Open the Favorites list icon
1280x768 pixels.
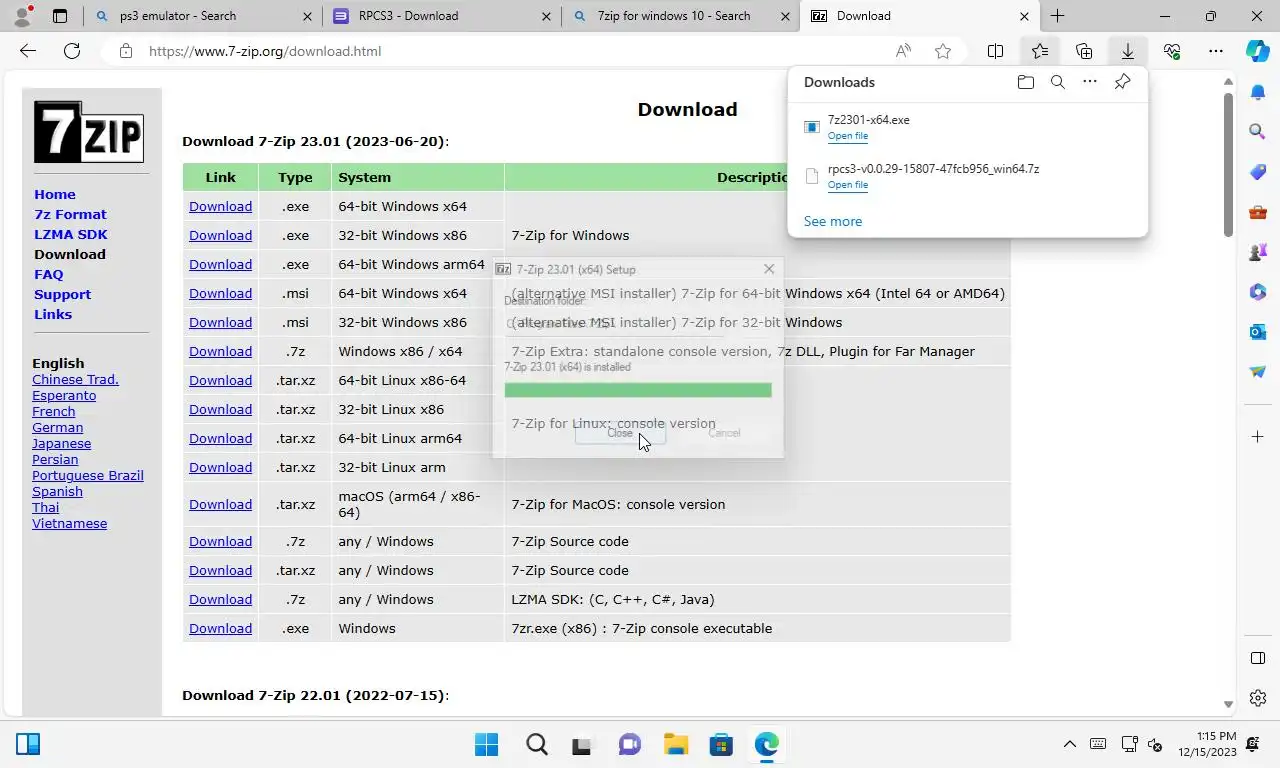pos(1040,51)
